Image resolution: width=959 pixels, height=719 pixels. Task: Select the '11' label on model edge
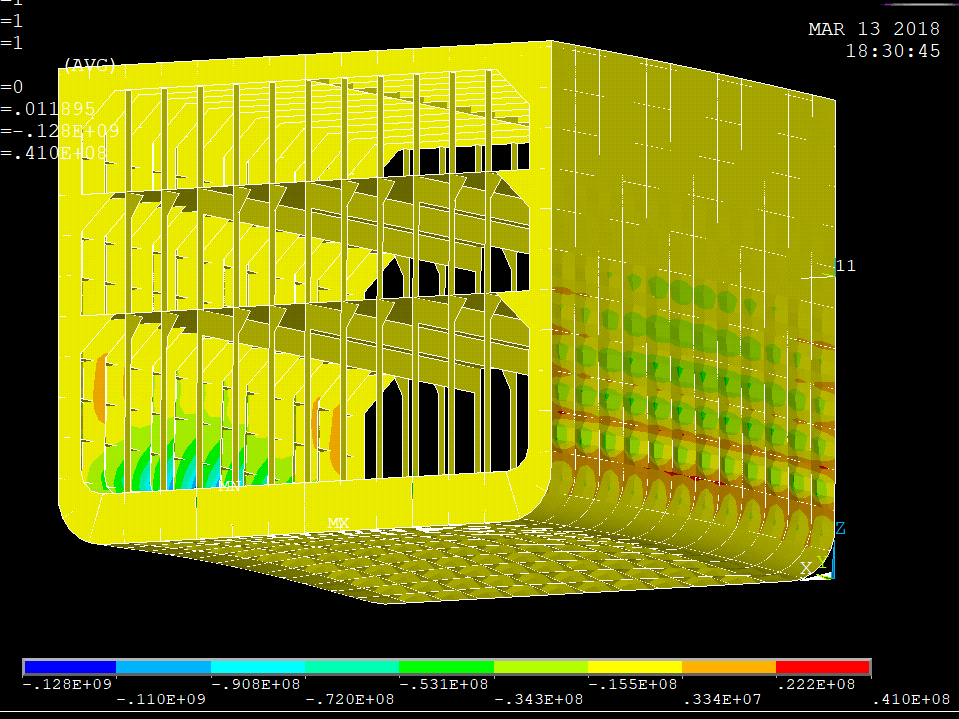click(x=845, y=266)
